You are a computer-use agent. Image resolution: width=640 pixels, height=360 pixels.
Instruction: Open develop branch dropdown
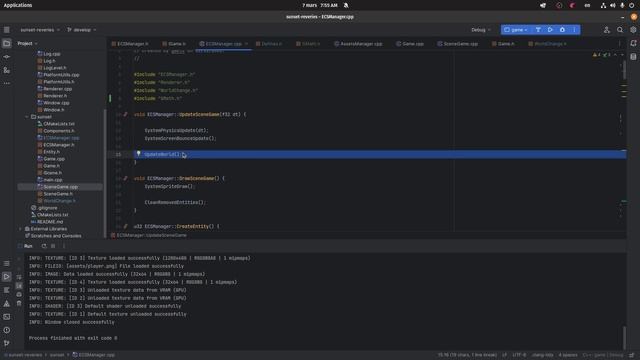point(82,30)
